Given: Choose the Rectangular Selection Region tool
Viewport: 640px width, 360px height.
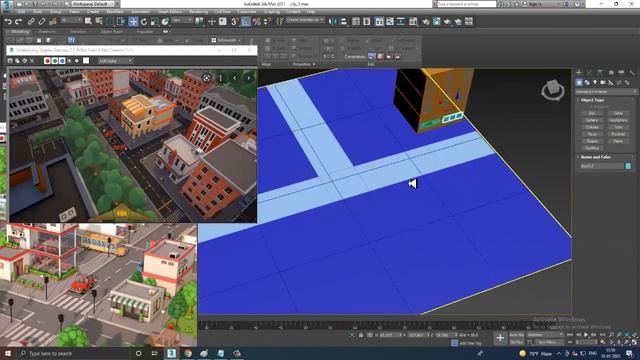Looking at the screenshot, I should [110, 21].
